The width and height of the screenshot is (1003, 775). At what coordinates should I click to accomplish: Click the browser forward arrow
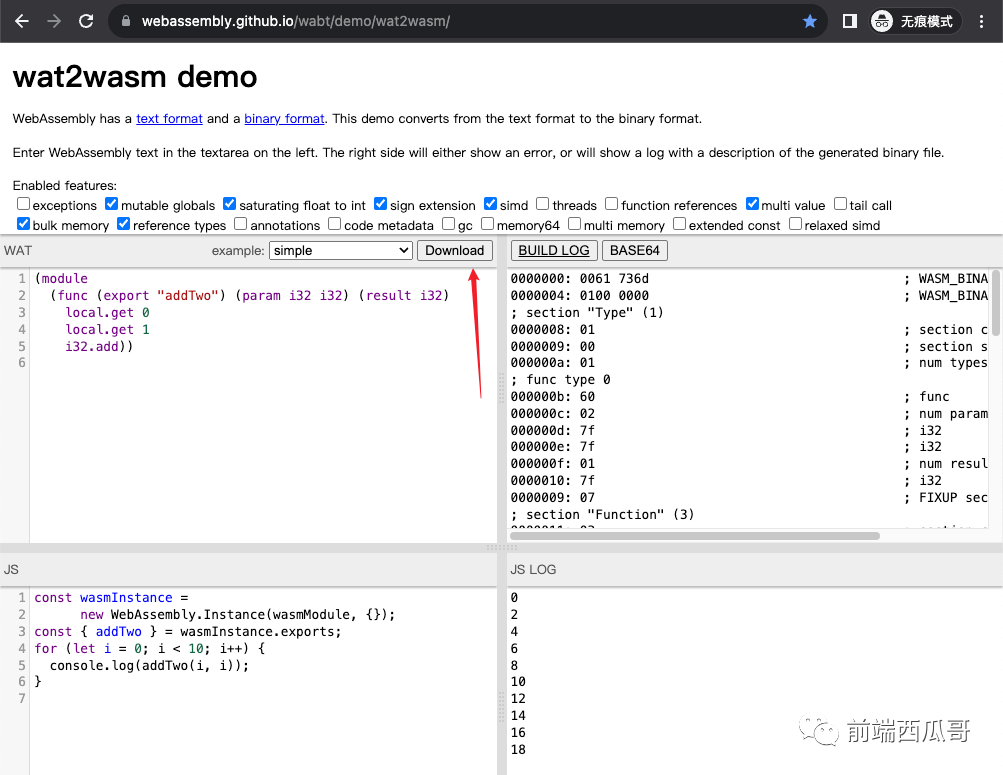54,21
